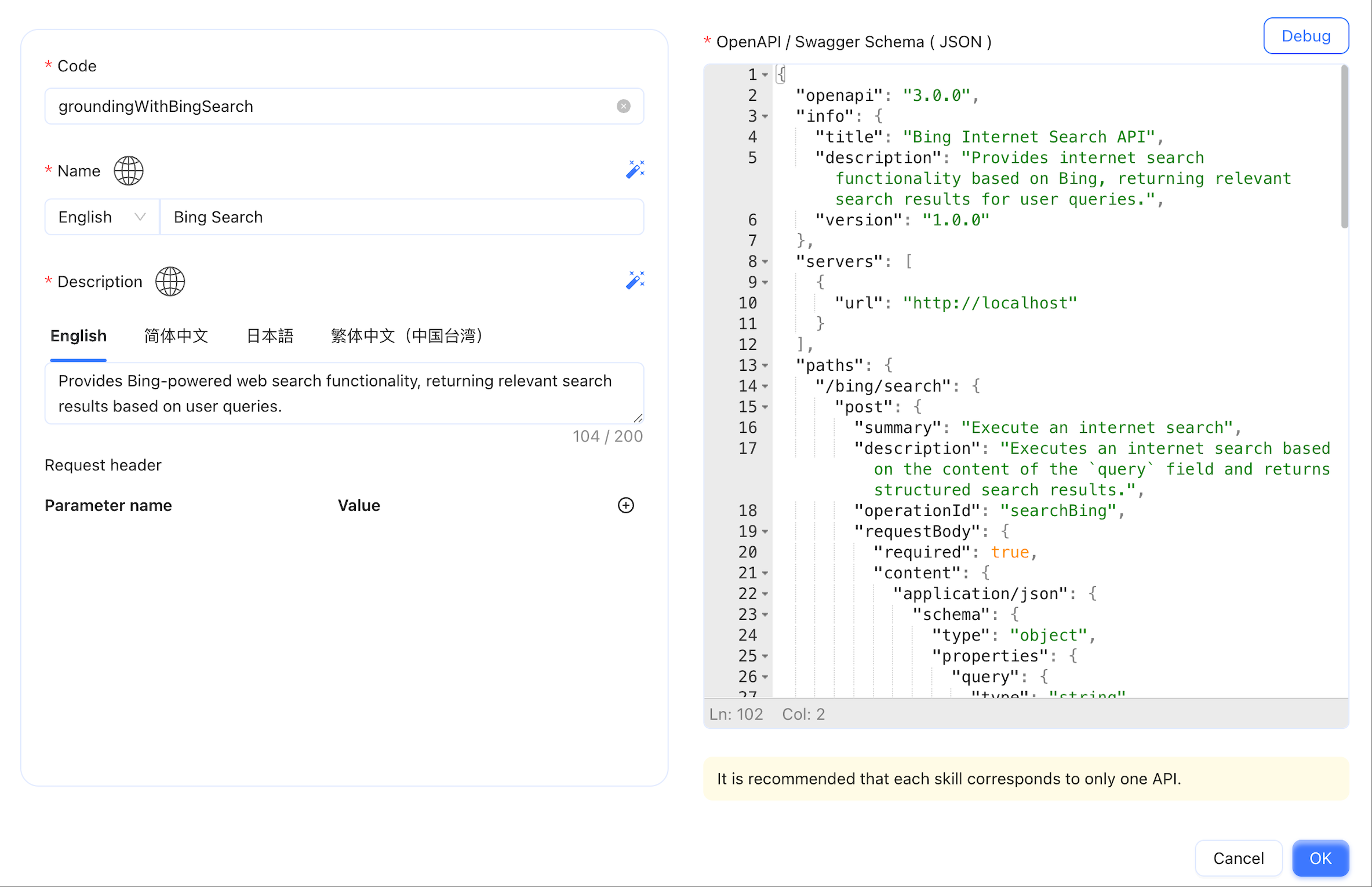Click the magic wand icon for Description
The height and width of the screenshot is (887, 1372).
pos(635,280)
